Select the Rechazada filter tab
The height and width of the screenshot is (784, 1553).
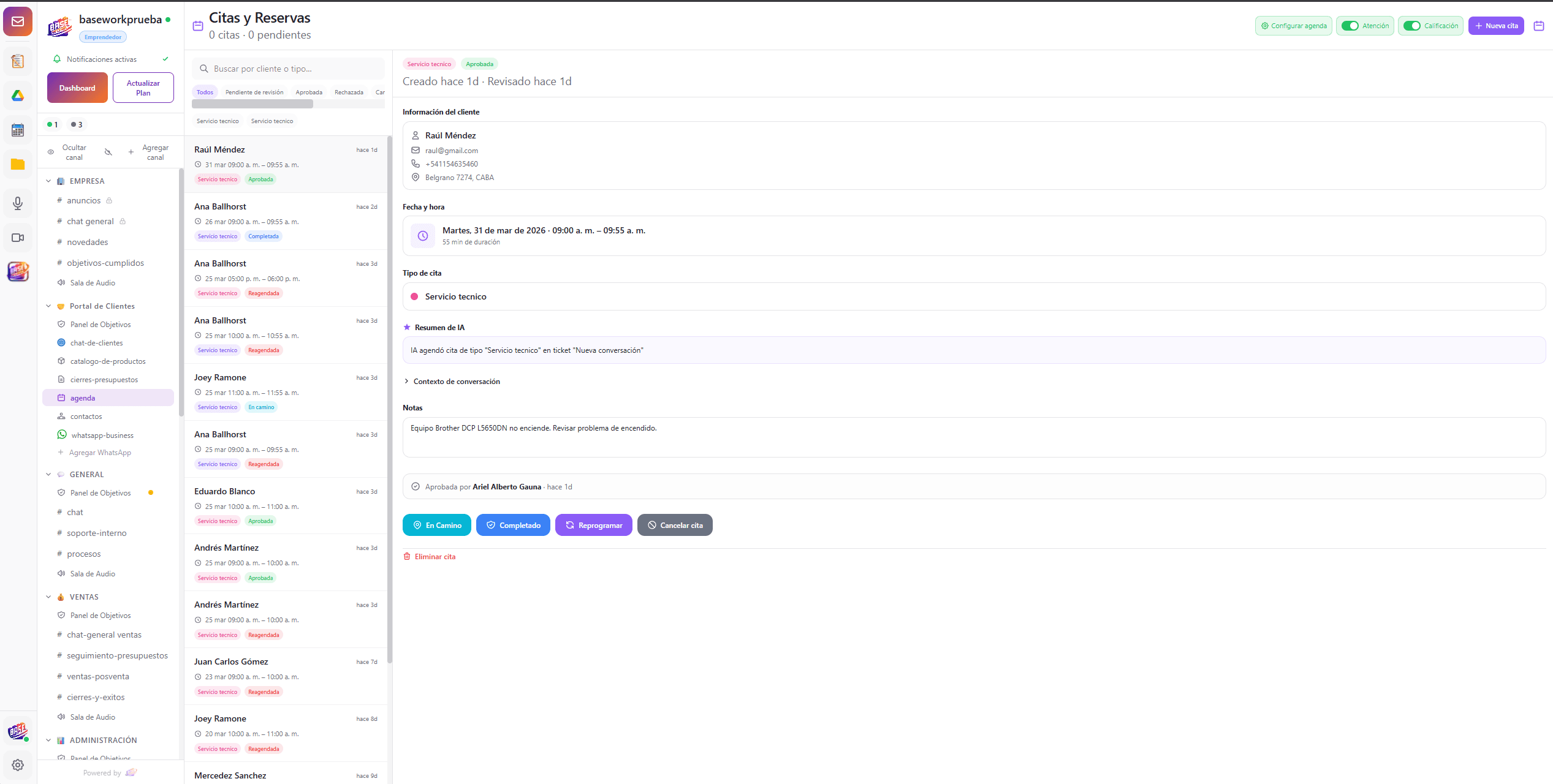pyautogui.click(x=349, y=92)
